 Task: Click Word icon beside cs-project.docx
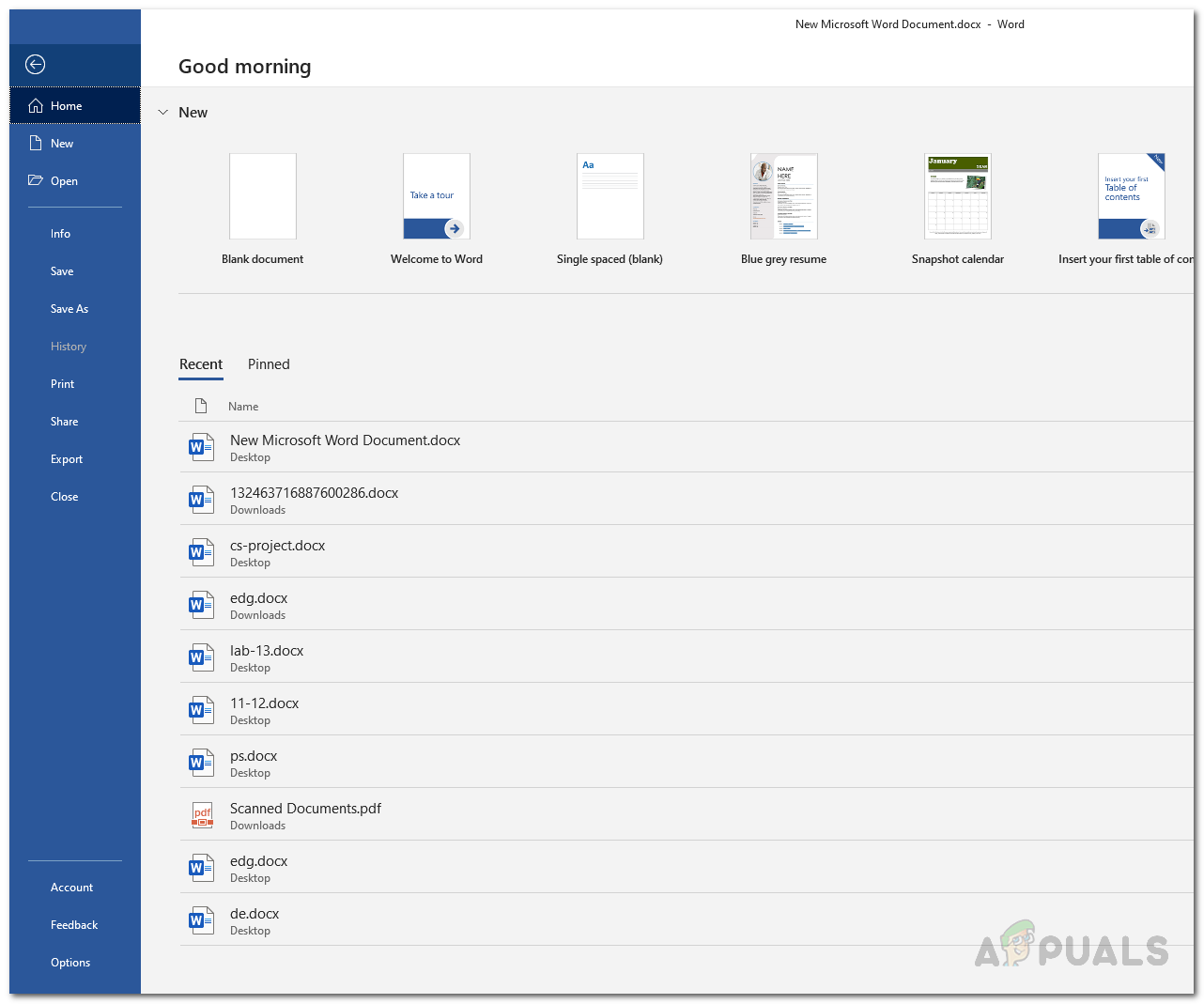(x=201, y=552)
